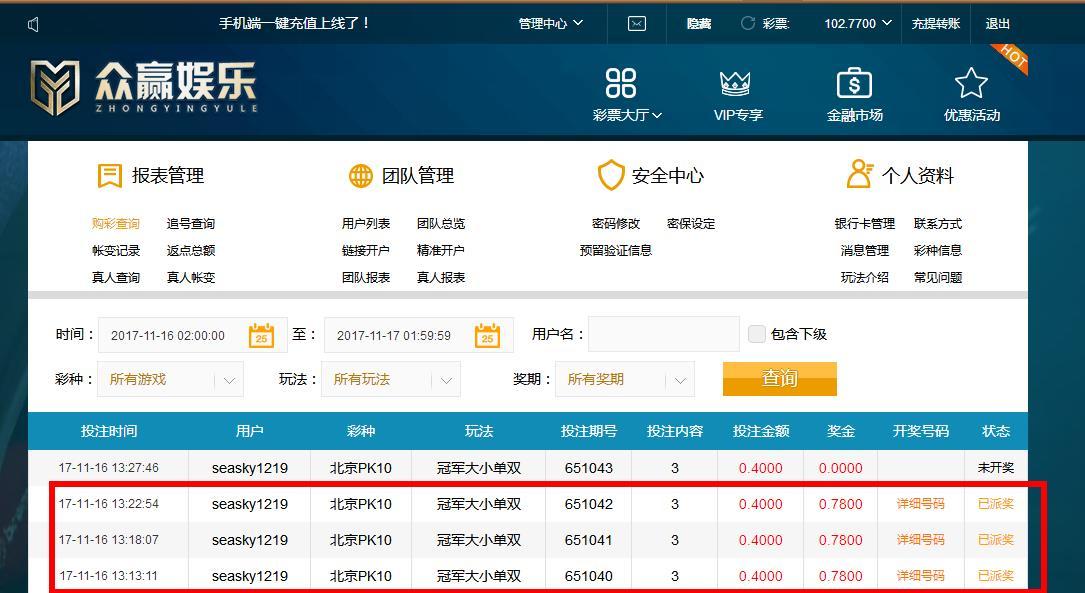
Task: Toggle the 包含下级 checkbox
Action: (756, 334)
